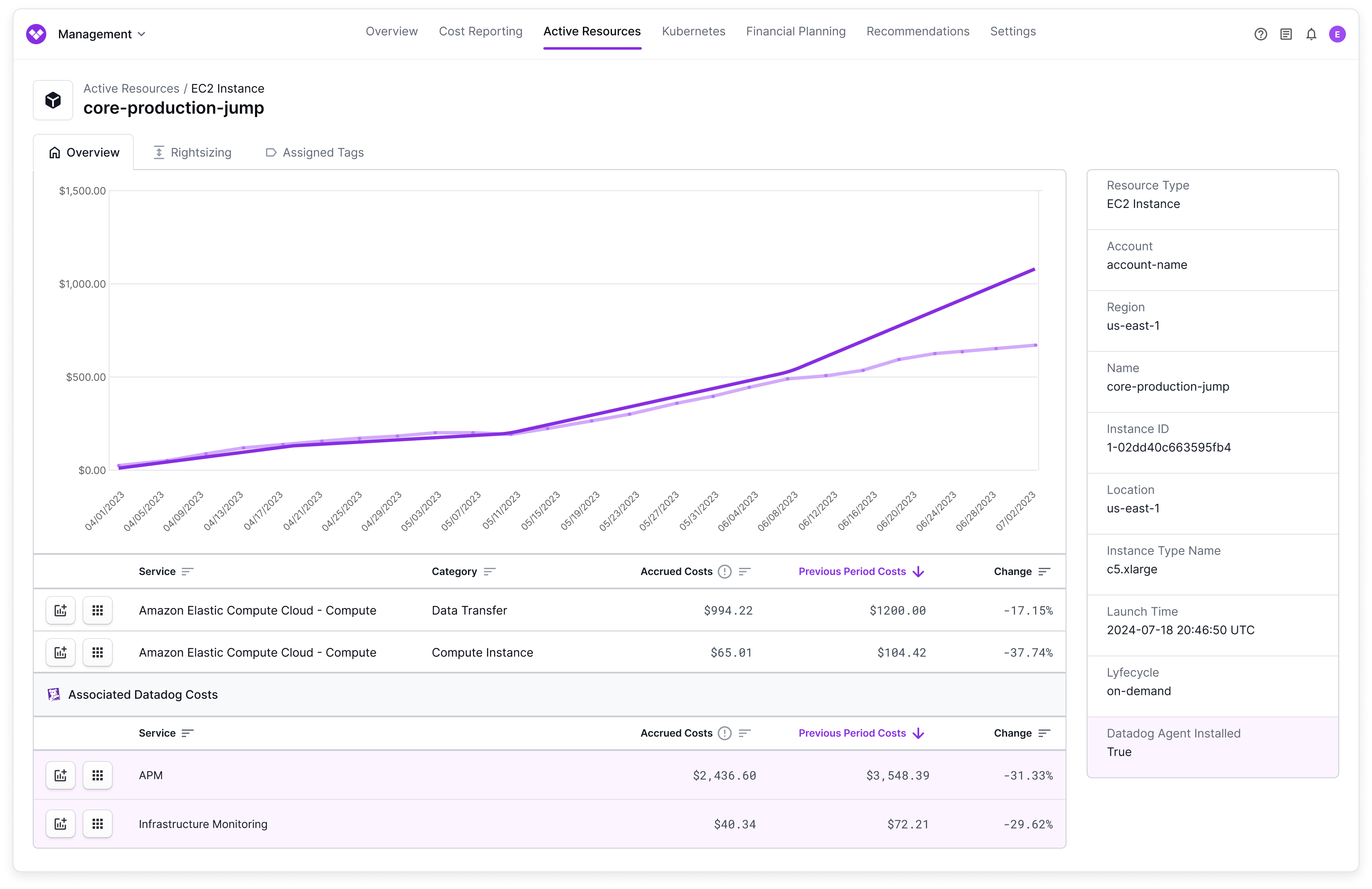Sort costs table by Accrued Costs

tap(744, 571)
